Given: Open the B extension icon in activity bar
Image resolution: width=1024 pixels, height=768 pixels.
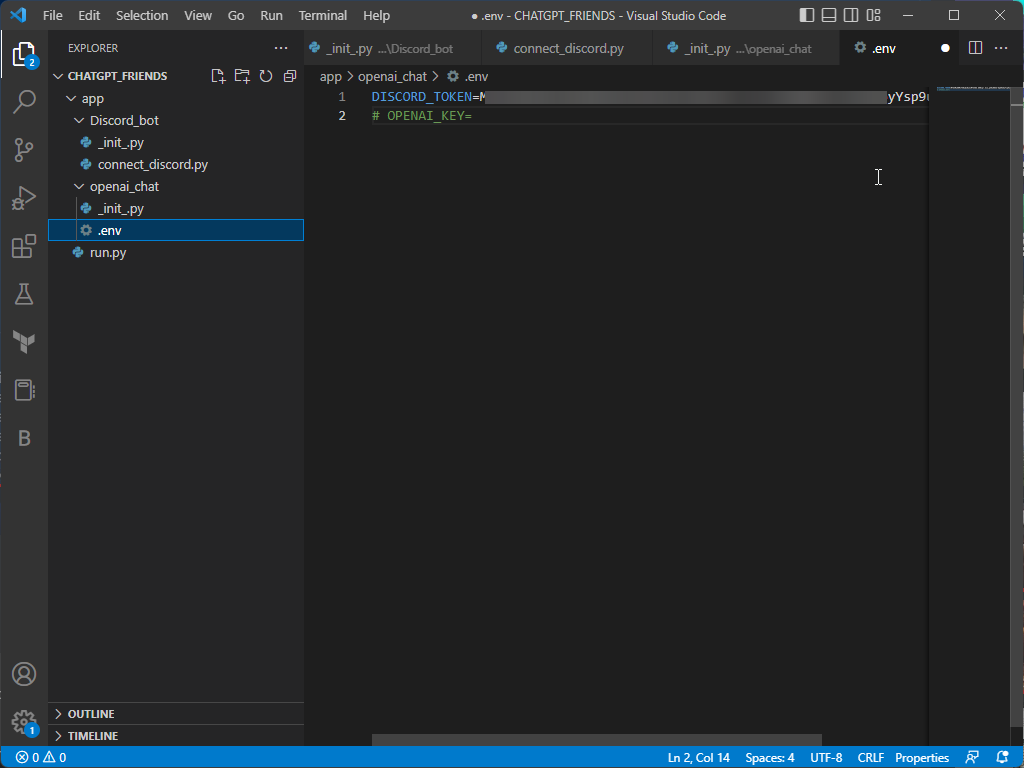Looking at the screenshot, I should pyautogui.click(x=24, y=438).
